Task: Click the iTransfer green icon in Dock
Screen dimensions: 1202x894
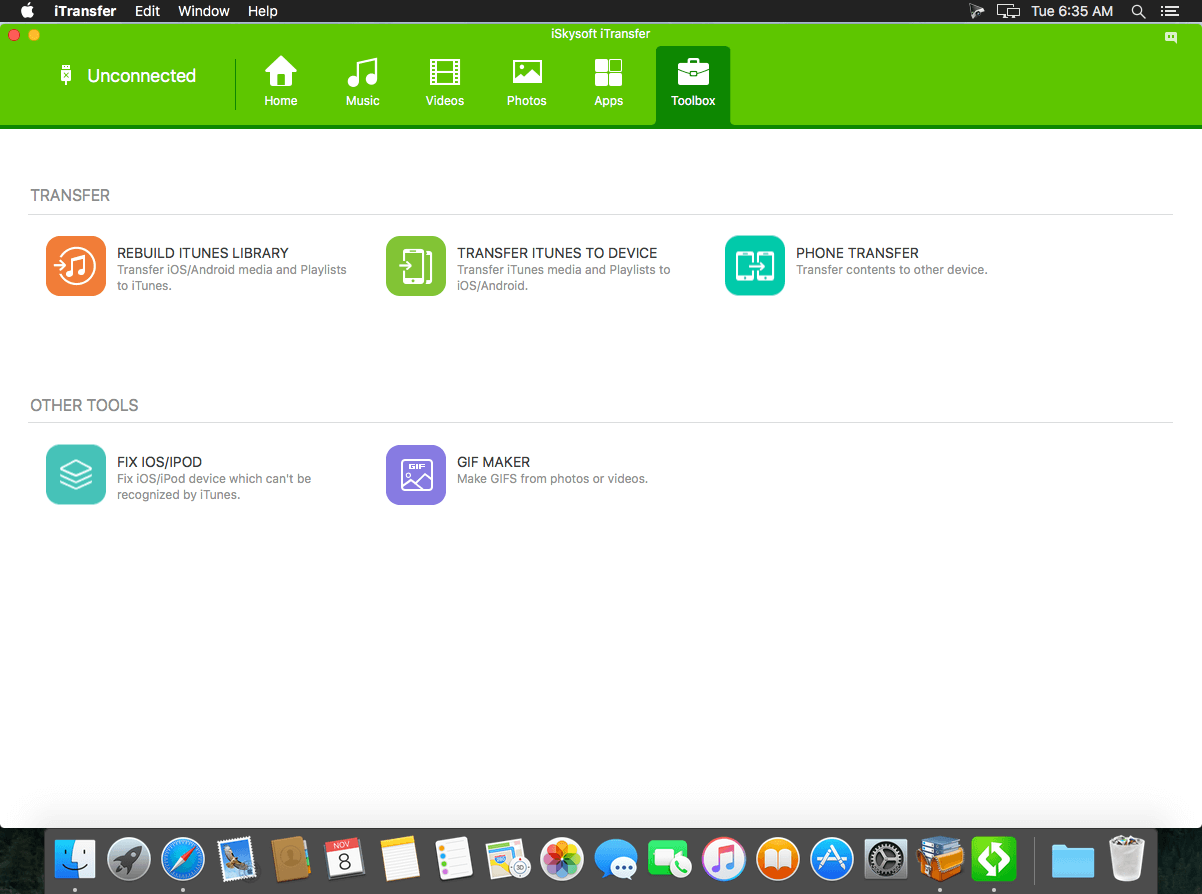Action: (x=994, y=859)
